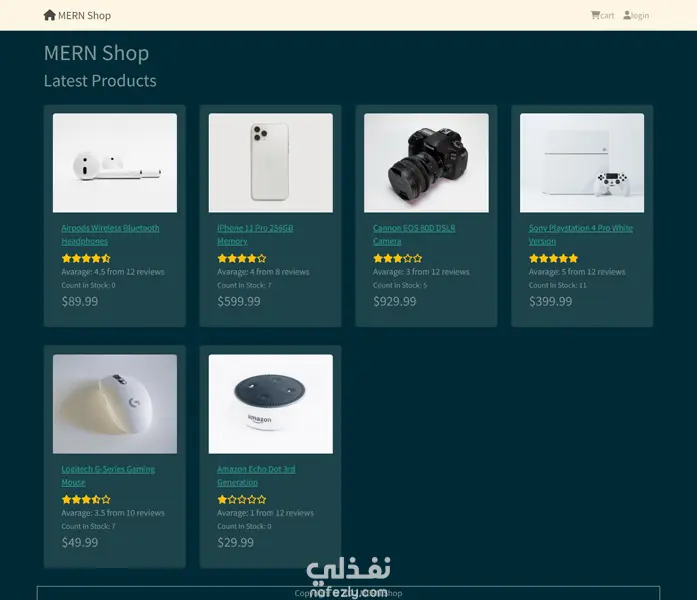Click the star rating for Amazon Echo Dot
The image size is (697, 600).
coord(242,500)
